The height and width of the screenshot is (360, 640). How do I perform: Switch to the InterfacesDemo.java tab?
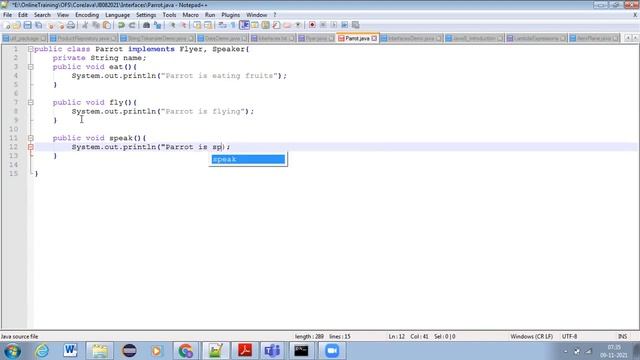[x=411, y=38]
